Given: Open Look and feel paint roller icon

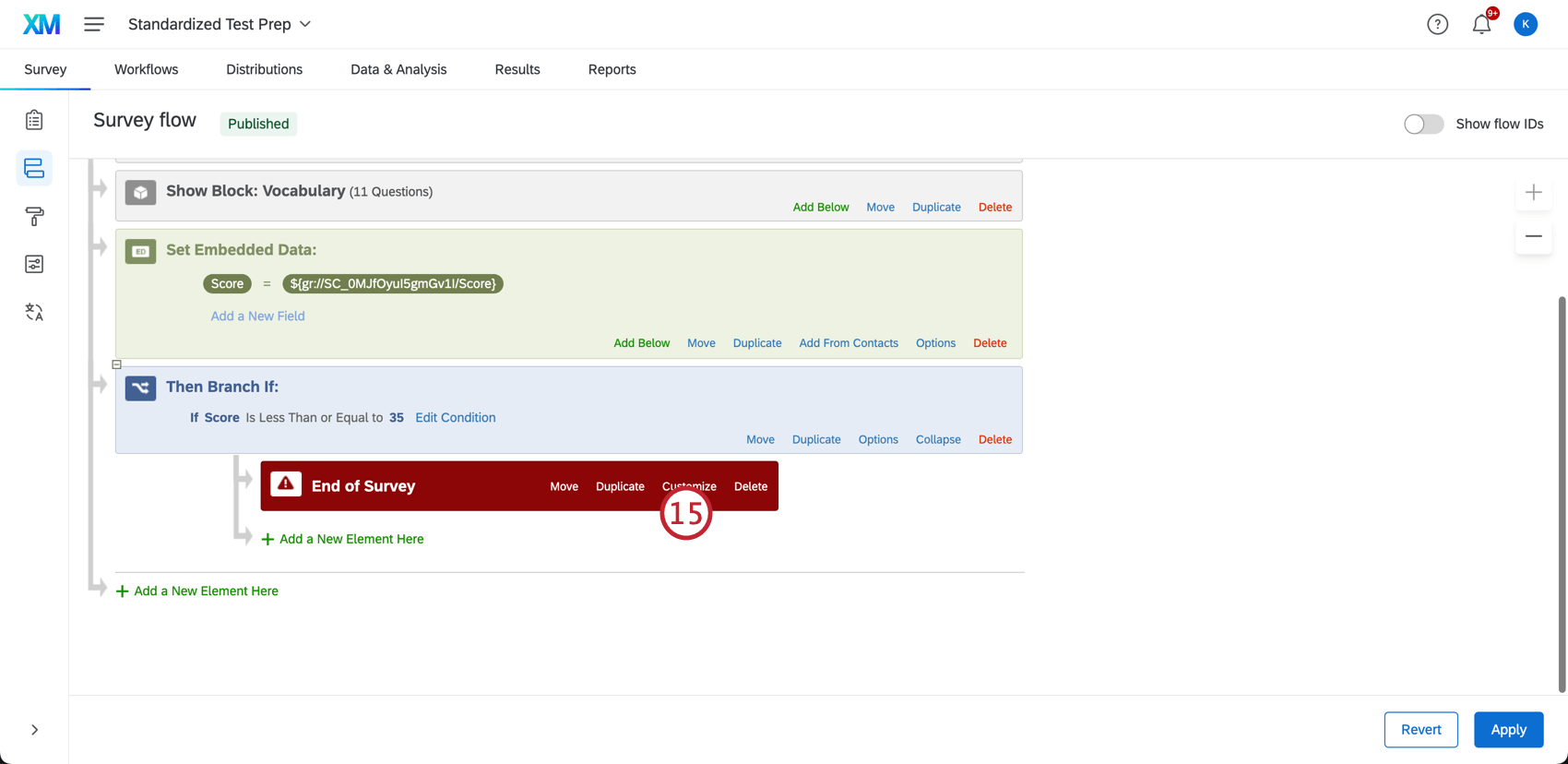Looking at the screenshot, I should [34, 216].
